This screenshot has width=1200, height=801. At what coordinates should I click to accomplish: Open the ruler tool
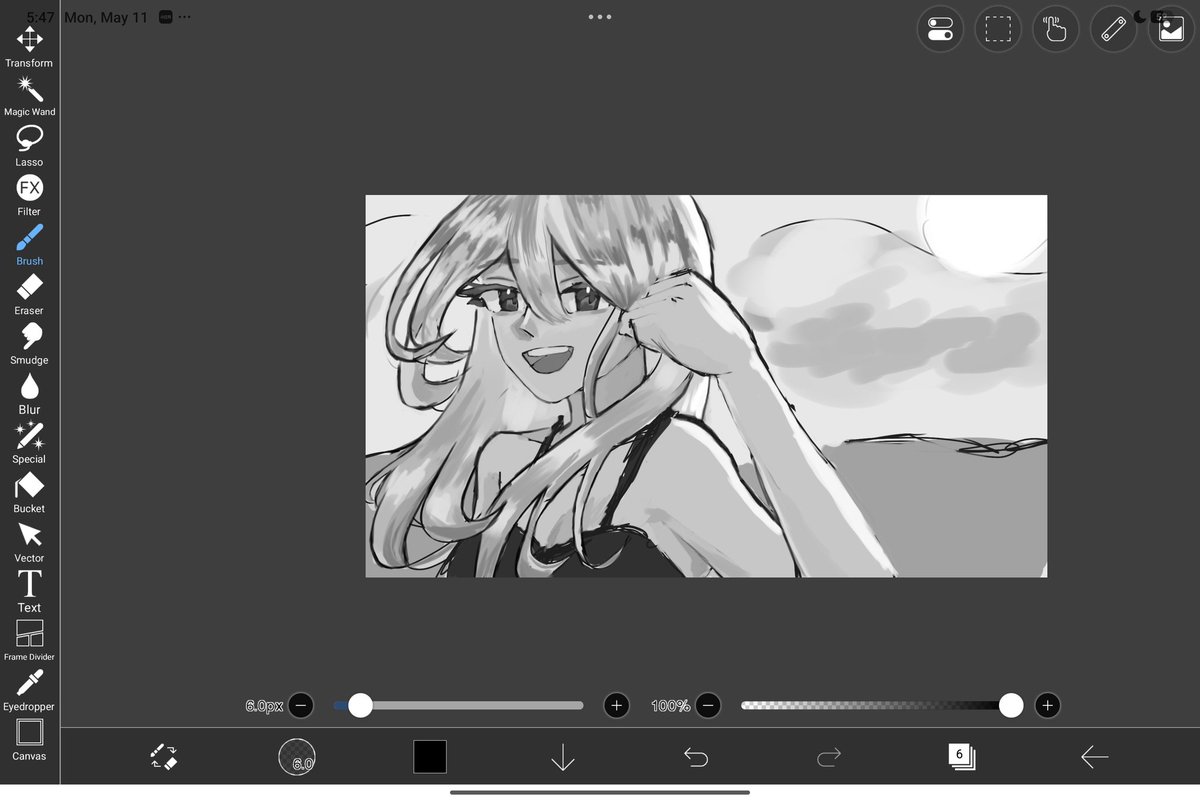coord(1114,29)
